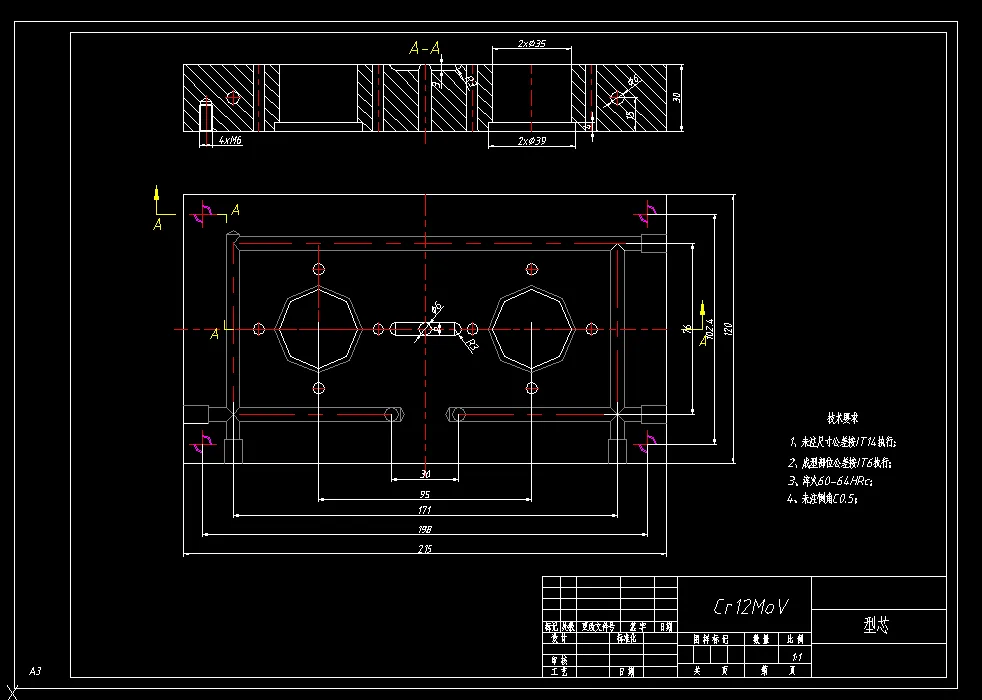This screenshot has height=700, width=982.
Task: Select the 2xΦ39 dimension label
Action: point(532,141)
